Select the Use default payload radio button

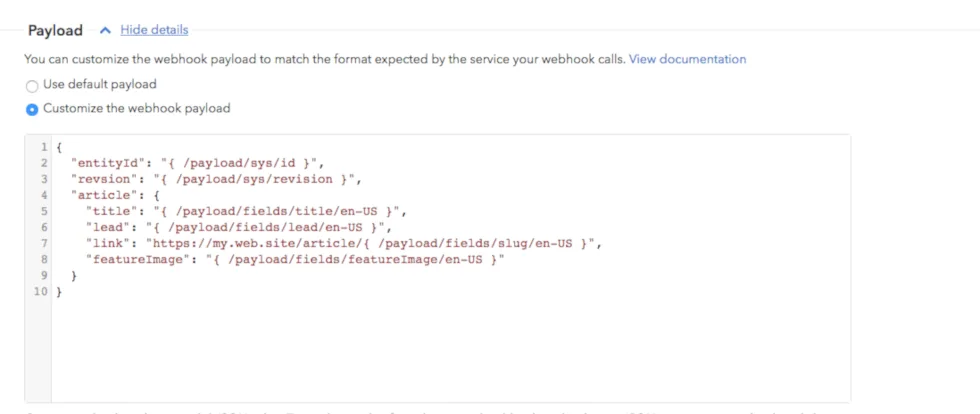point(32,85)
